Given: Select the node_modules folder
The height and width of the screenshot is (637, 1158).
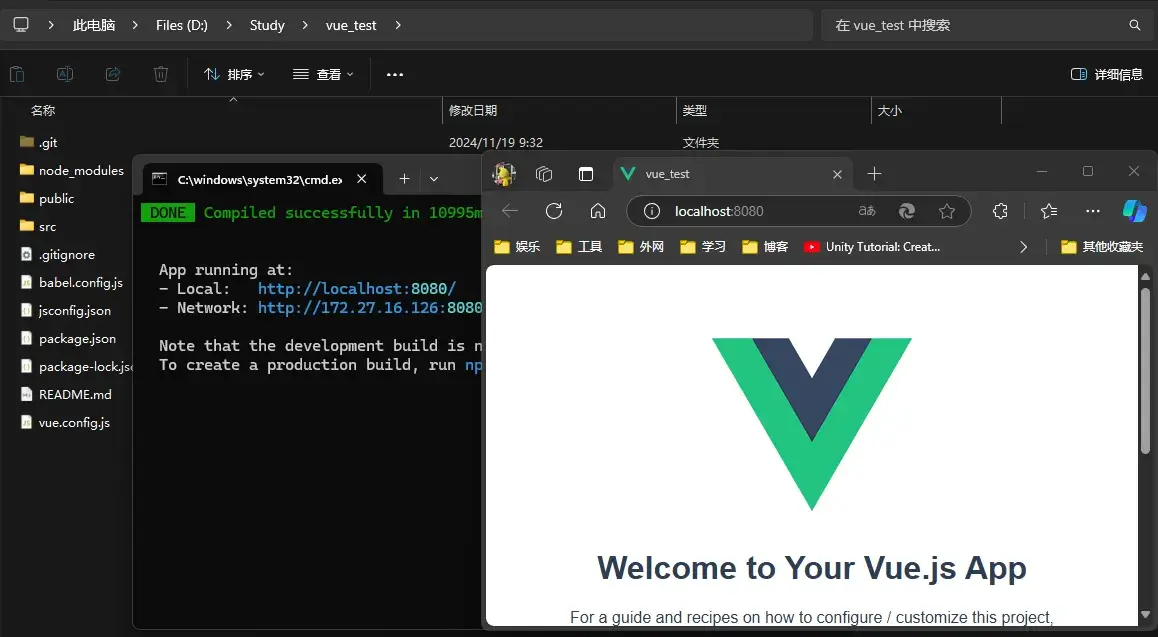Looking at the screenshot, I should 72,171.
